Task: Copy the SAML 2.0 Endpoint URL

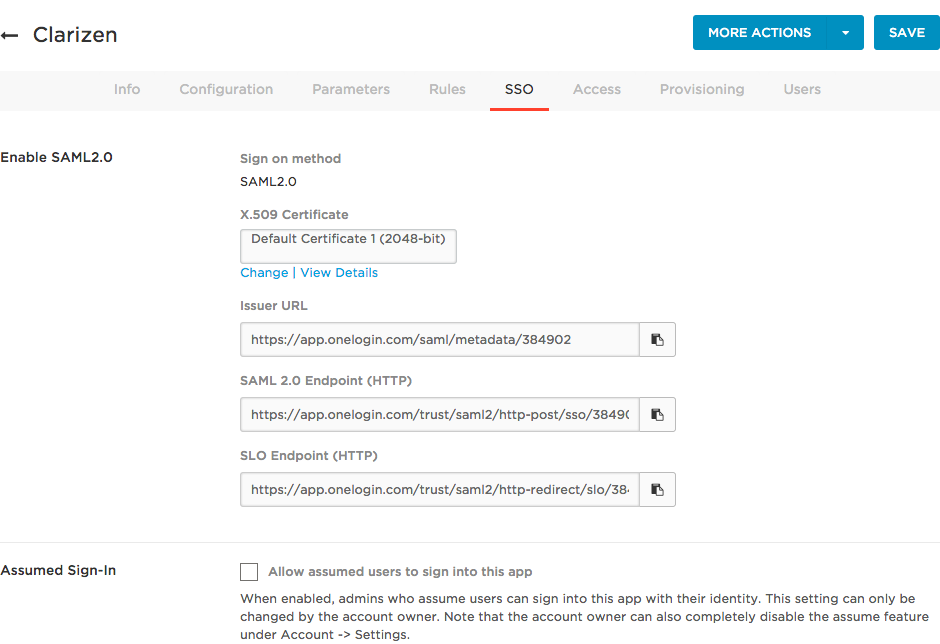Action: click(657, 414)
